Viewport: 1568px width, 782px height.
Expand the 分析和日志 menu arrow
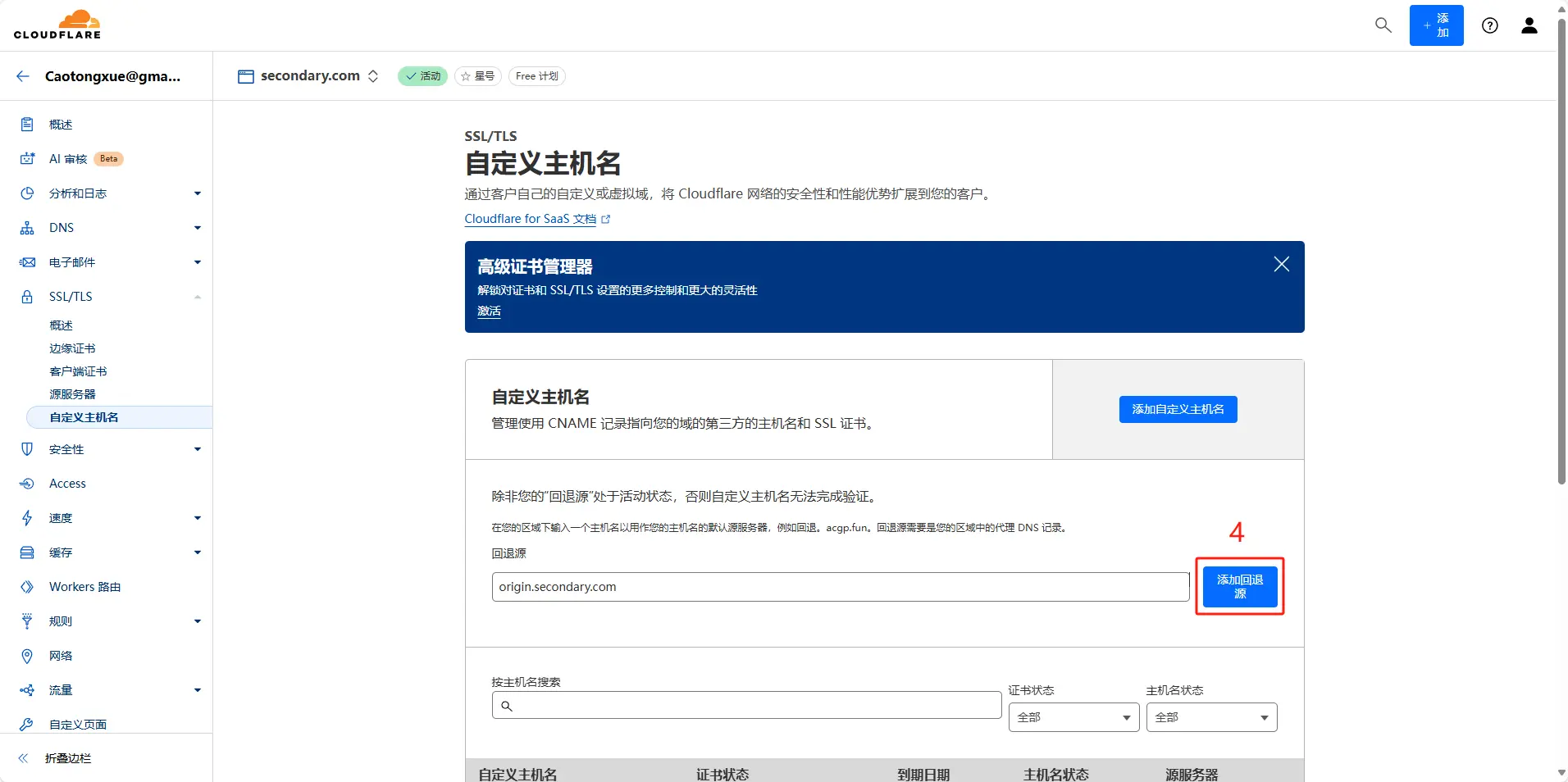pos(198,193)
